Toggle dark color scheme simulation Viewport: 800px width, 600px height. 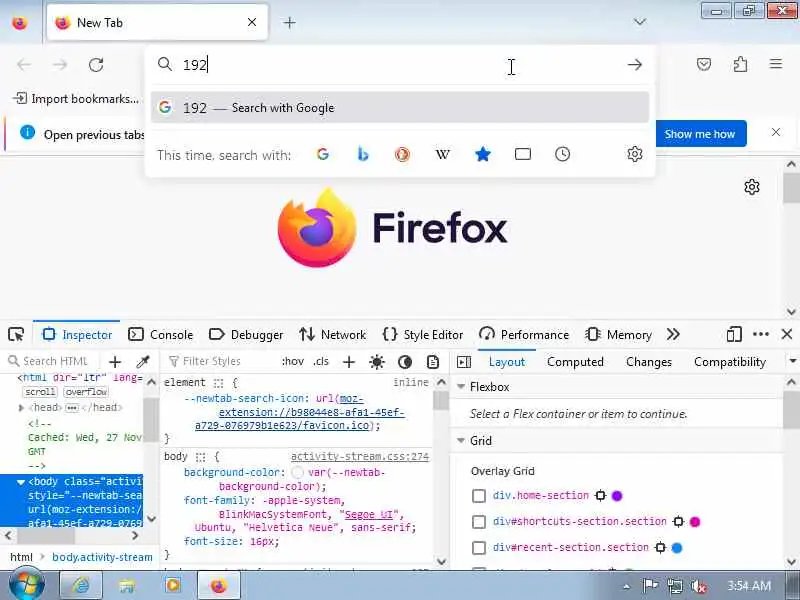[405, 362]
